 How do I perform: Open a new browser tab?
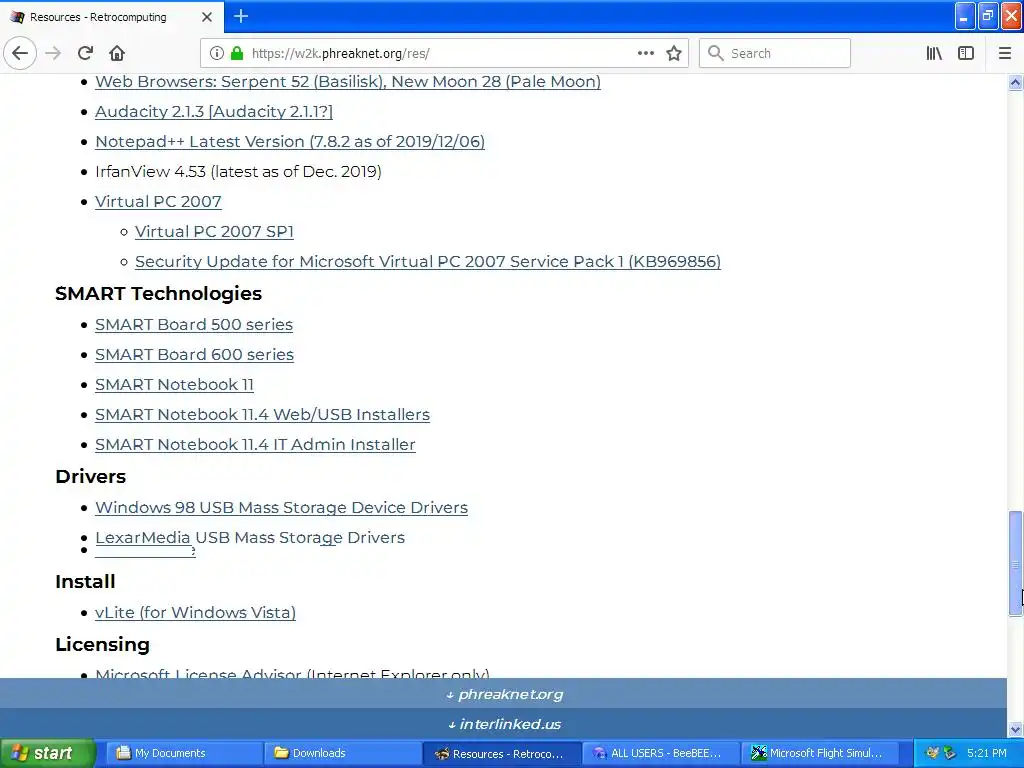point(241,16)
